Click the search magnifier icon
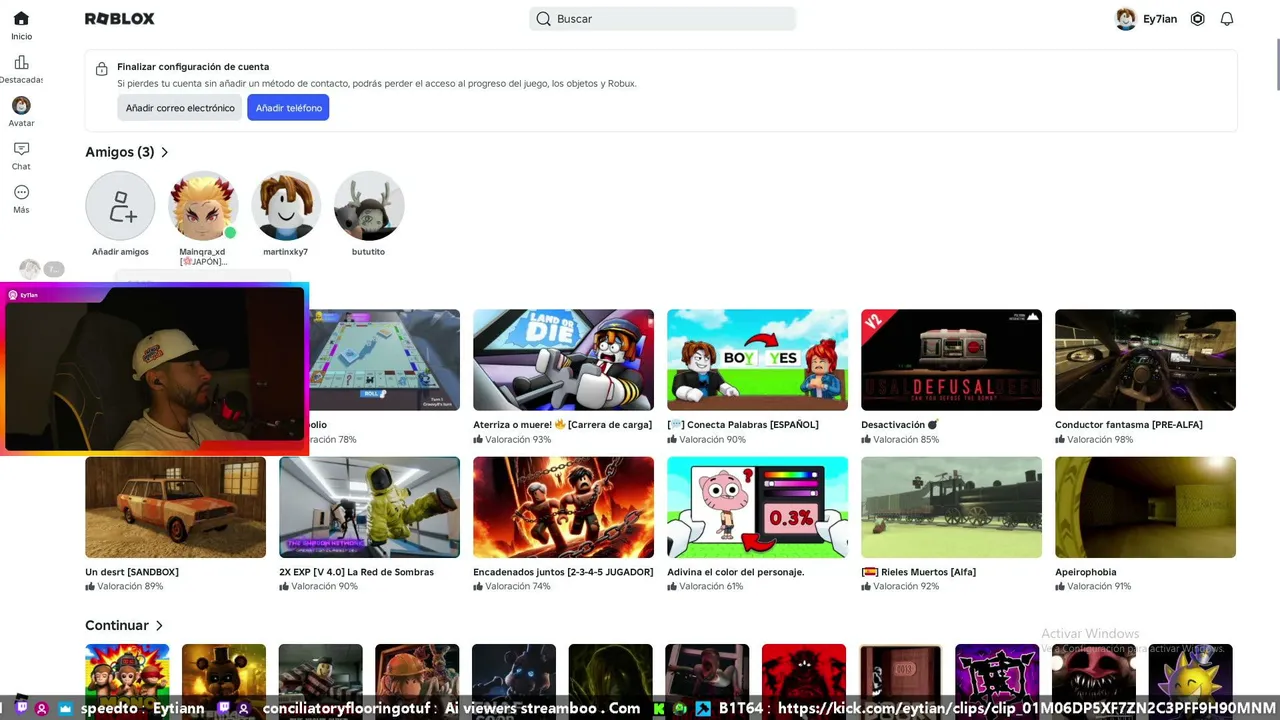Image resolution: width=1280 pixels, height=720 pixels. pyautogui.click(x=543, y=19)
